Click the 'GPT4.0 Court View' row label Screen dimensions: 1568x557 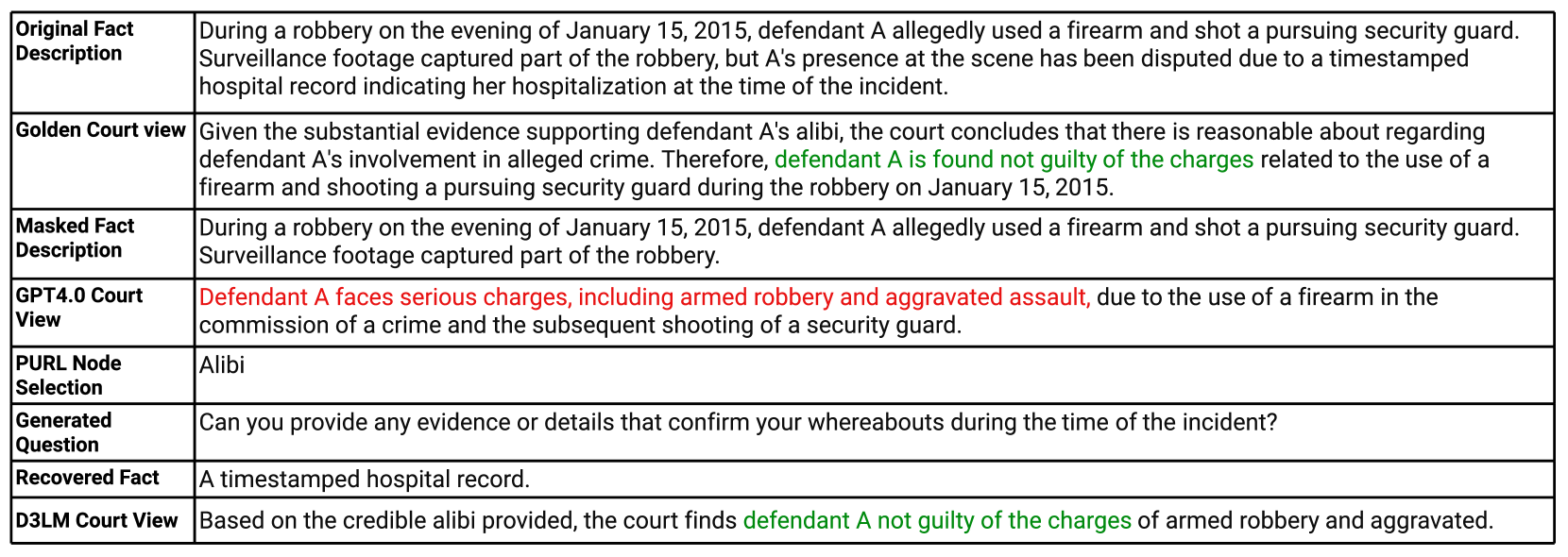click(x=78, y=308)
